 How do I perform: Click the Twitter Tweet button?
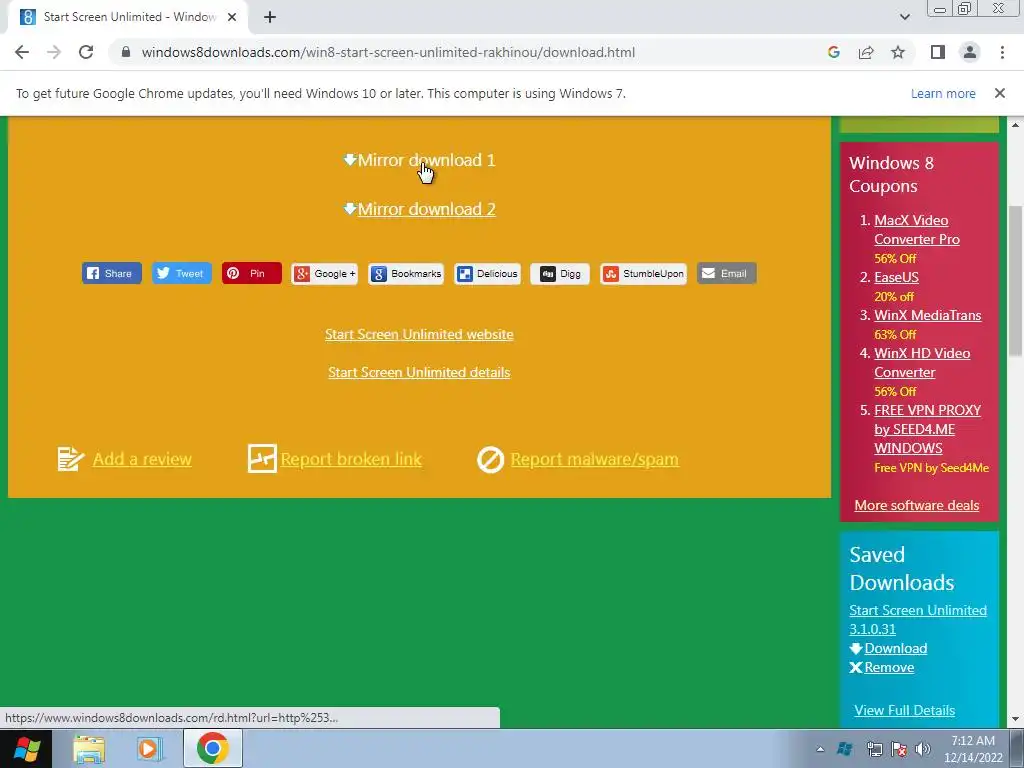click(182, 273)
